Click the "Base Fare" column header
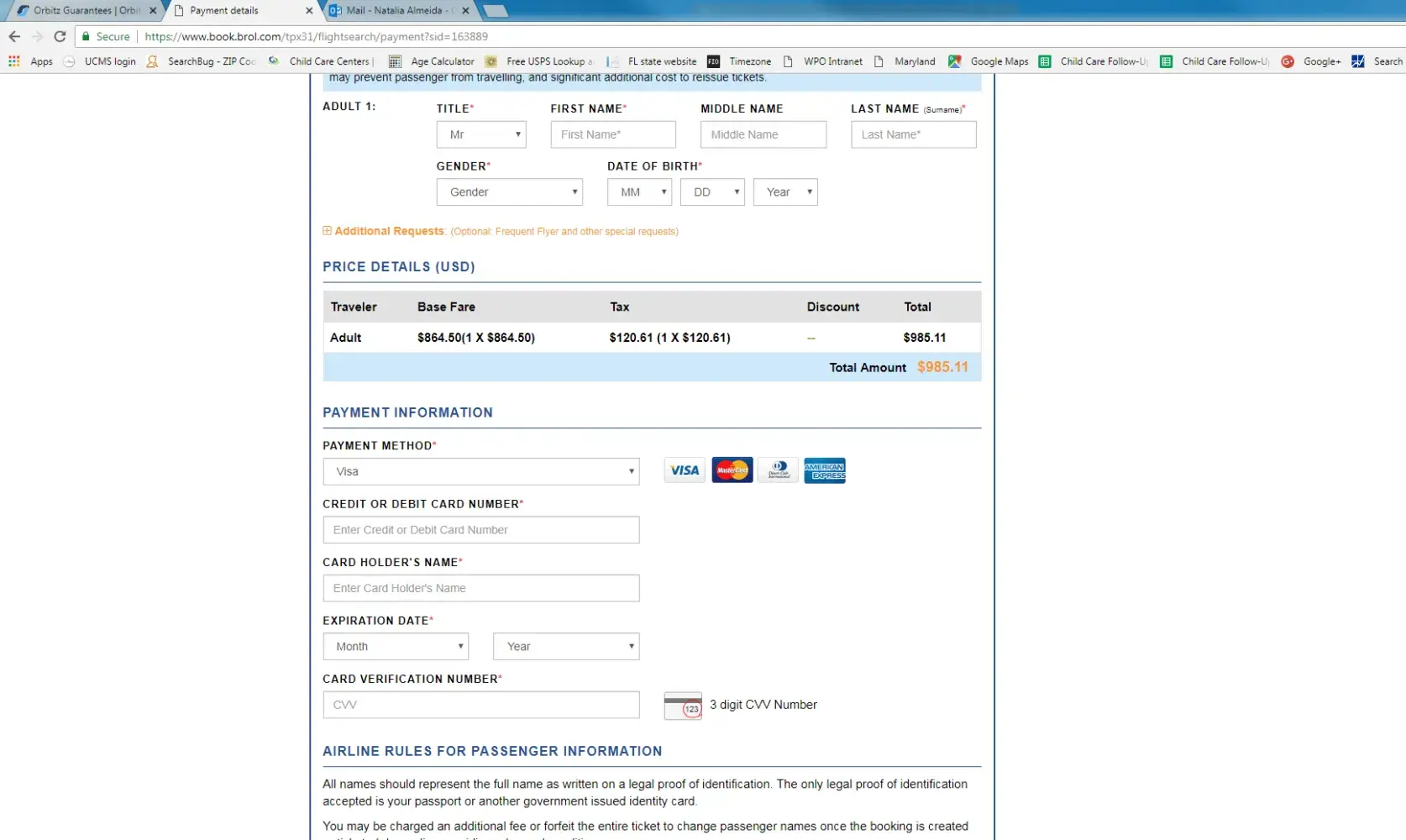Image resolution: width=1406 pixels, height=840 pixels. click(x=447, y=307)
